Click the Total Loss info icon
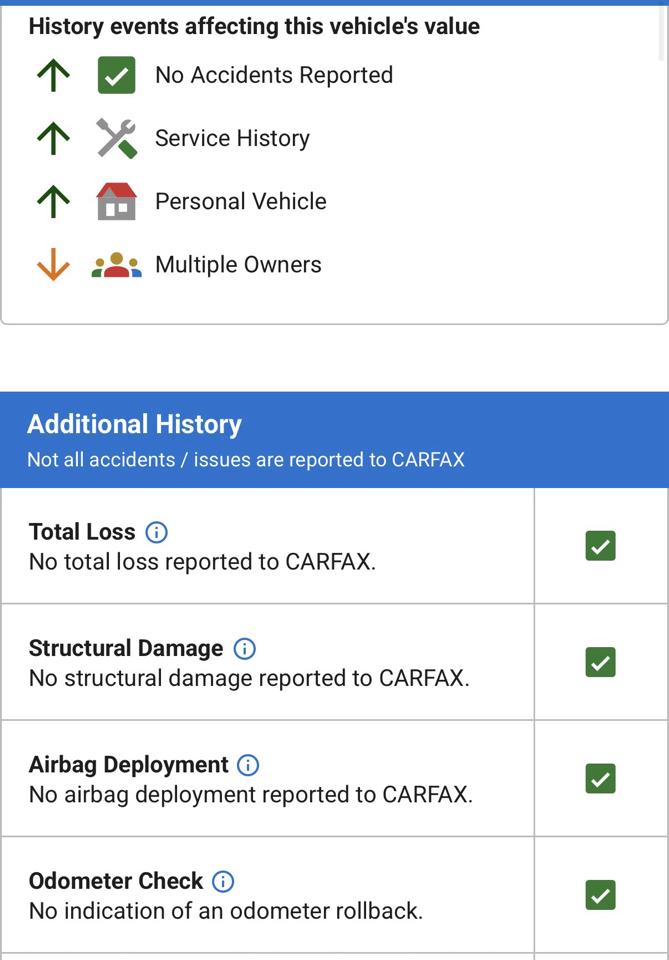Image resolution: width=669 pixels, height=960 pixels. 156,532
